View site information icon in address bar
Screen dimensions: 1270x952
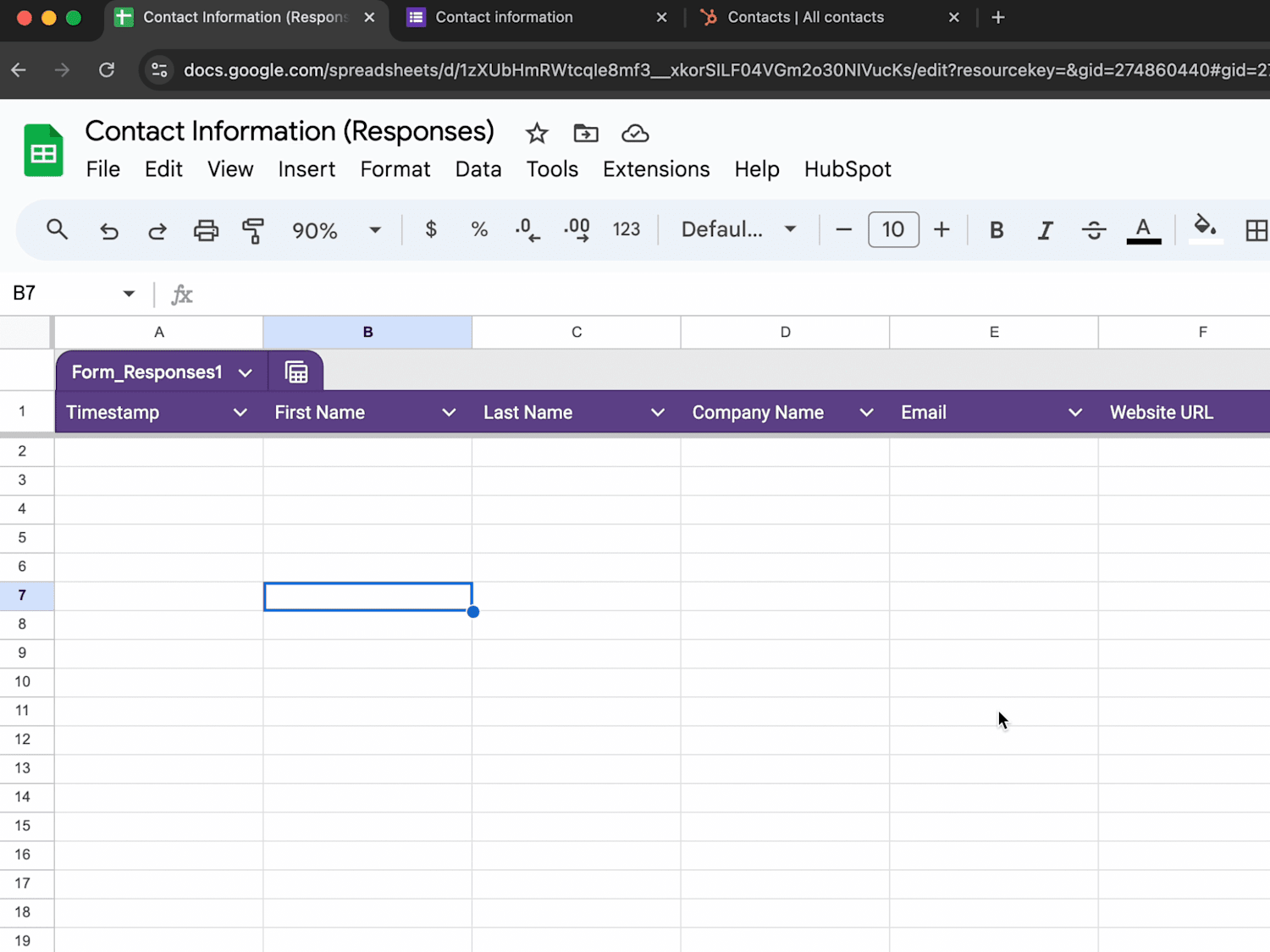click(x=159, y=70)
